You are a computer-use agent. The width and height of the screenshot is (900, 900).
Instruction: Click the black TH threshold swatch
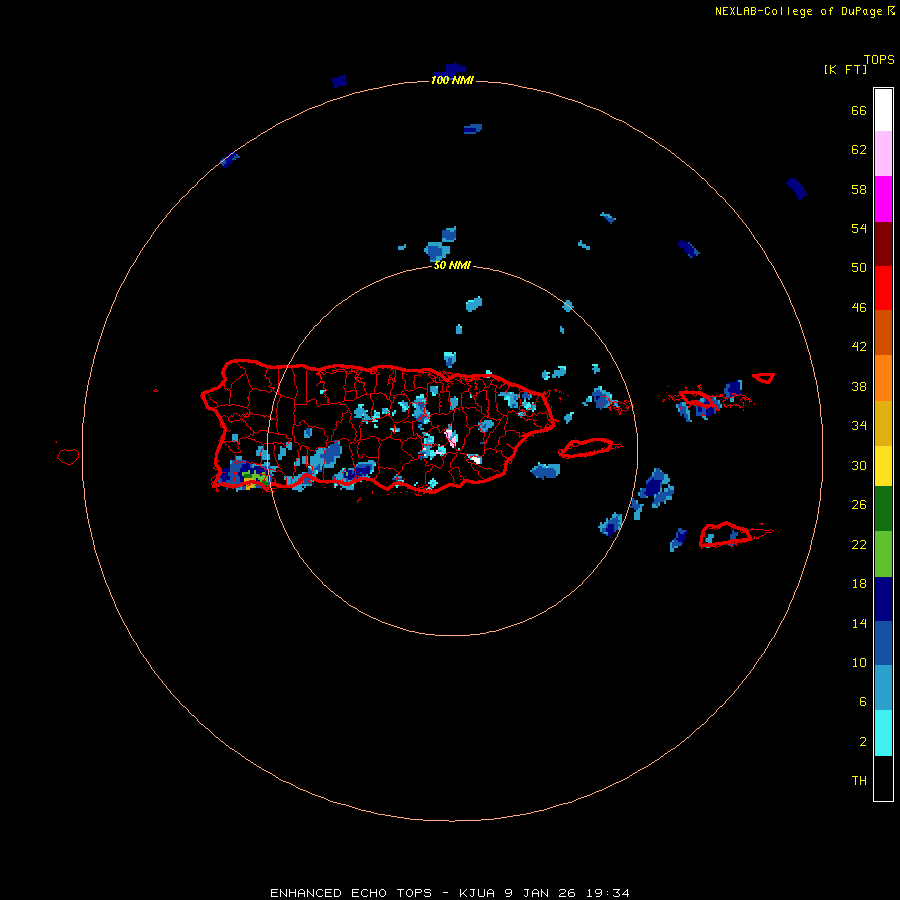pyautogui.click(x=883, y=778)
